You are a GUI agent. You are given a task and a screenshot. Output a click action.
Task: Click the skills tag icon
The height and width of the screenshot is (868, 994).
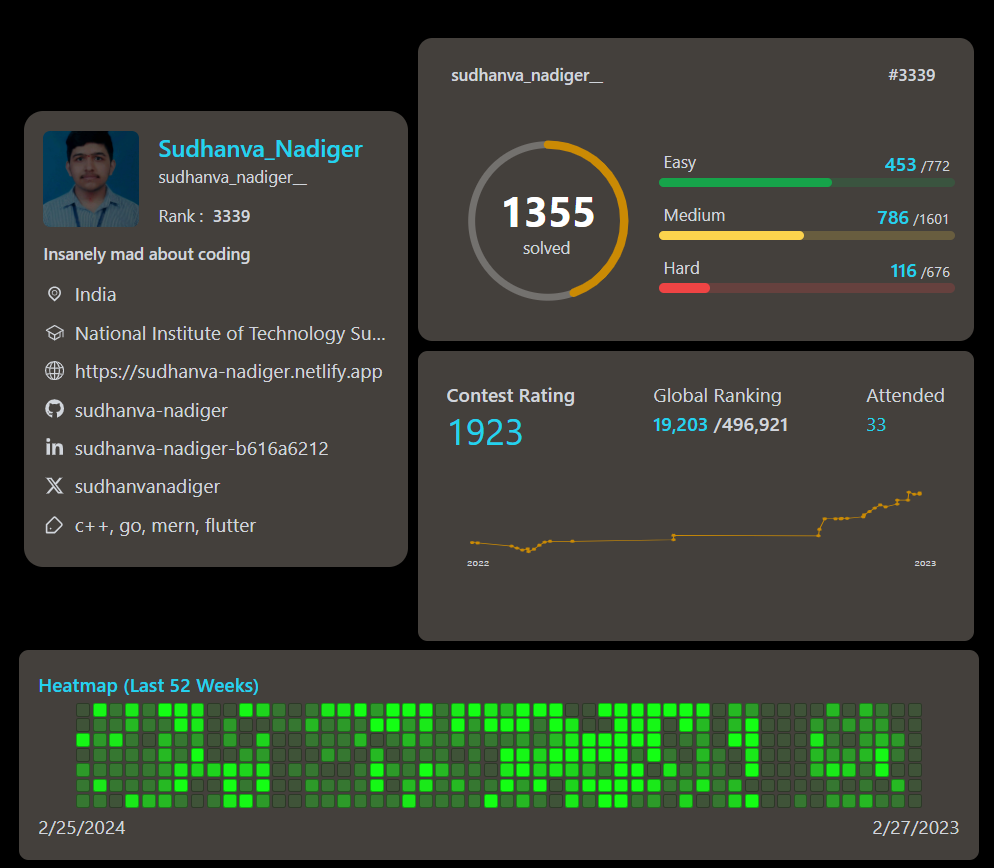click(54, 525)
